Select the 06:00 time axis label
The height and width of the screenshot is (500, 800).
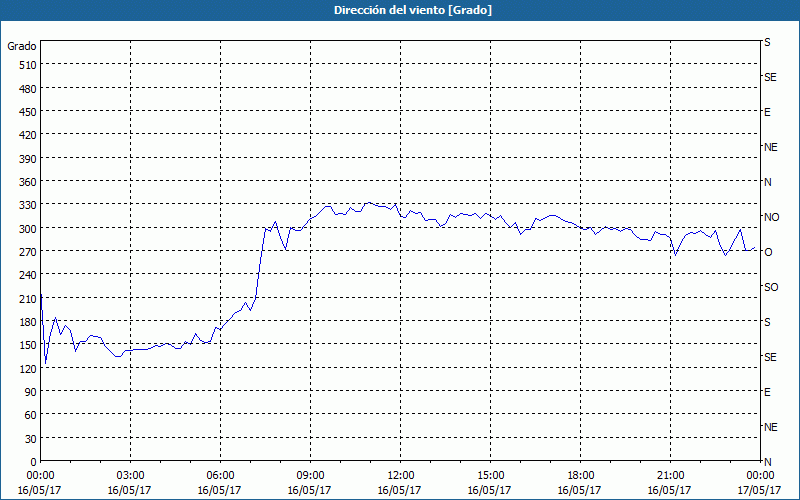coord(220,476)
